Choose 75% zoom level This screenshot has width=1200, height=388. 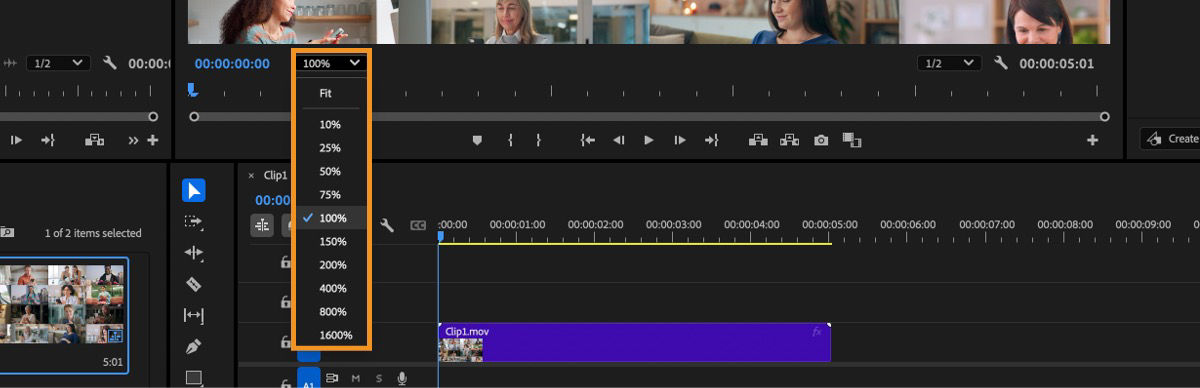pyautogui.click(x=331, y=195)
